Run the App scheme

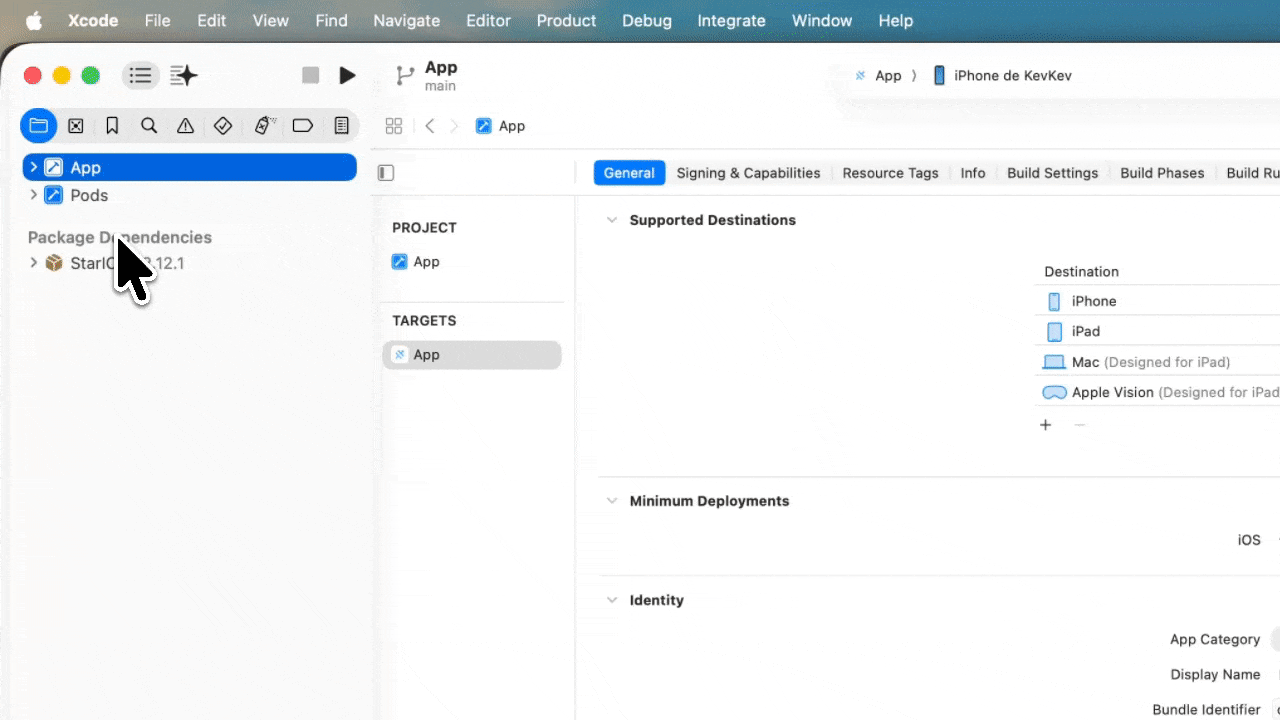coord(347,75)
